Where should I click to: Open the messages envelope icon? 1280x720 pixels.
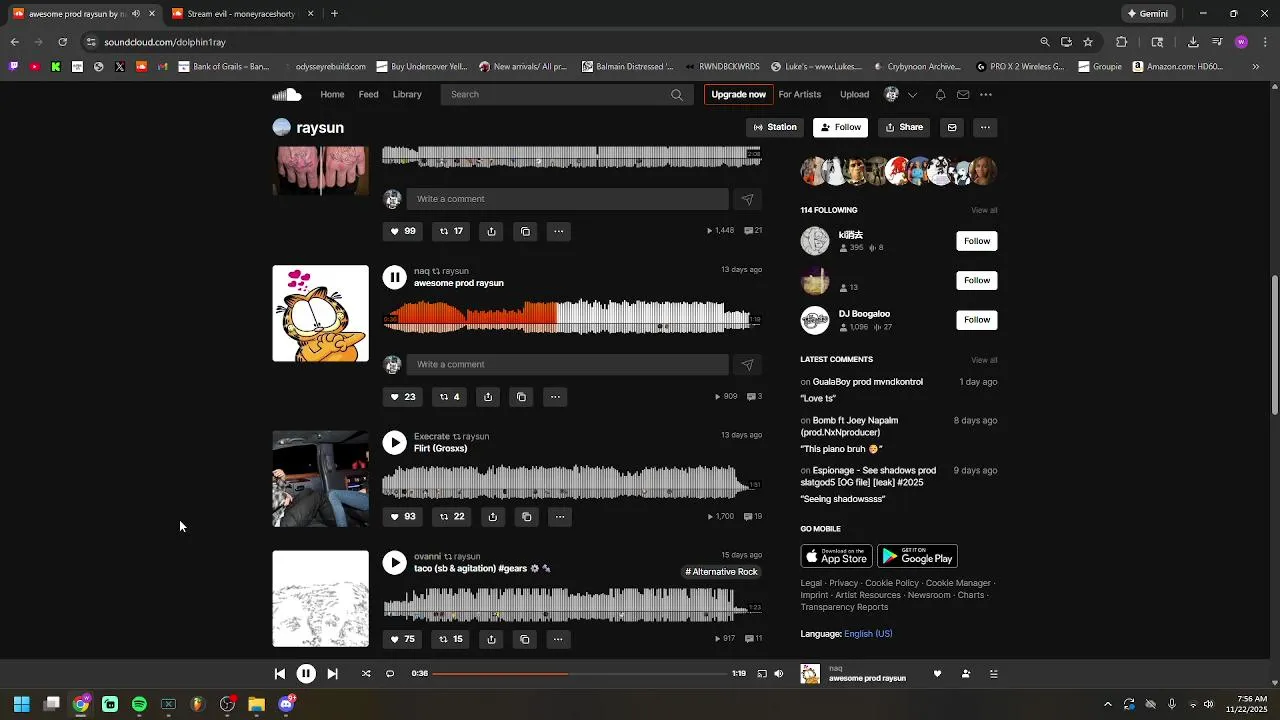click(963, 95)
